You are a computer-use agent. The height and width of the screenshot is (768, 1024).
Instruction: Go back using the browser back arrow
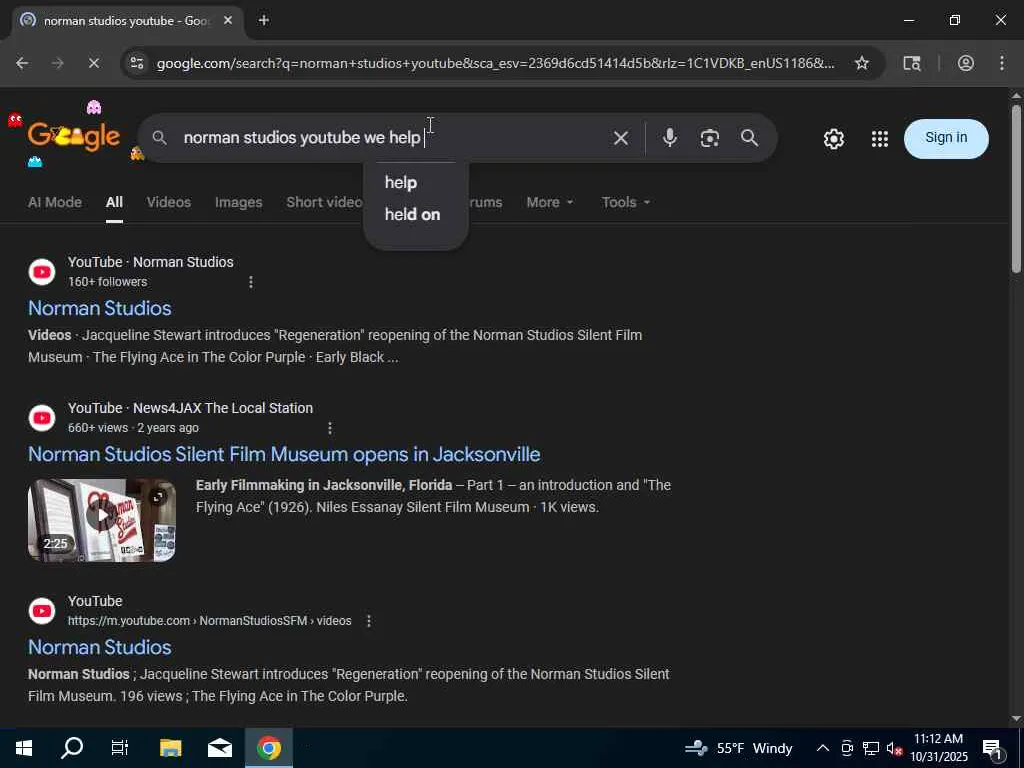(x=22, y=63)
